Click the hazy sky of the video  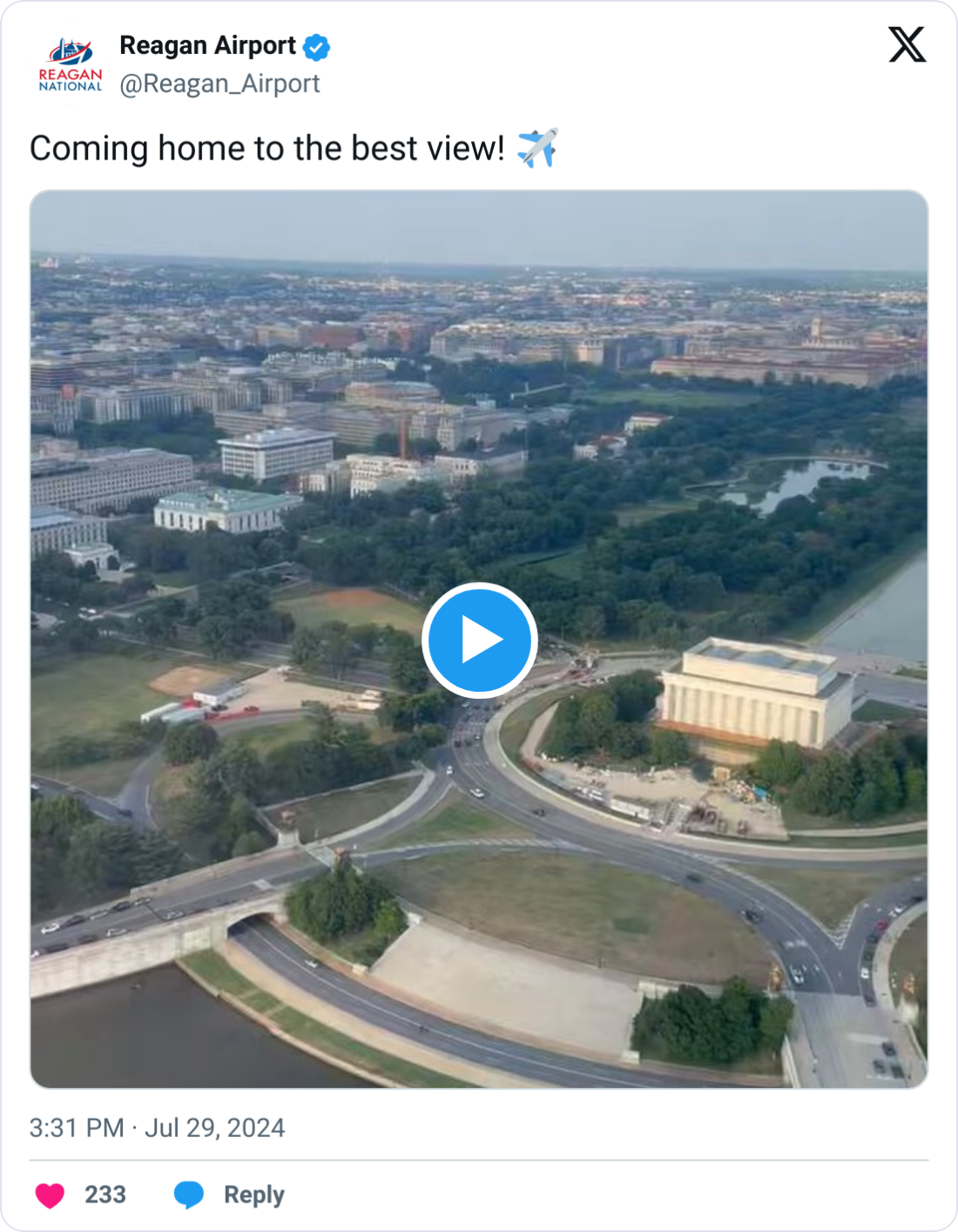[x=479, y=227]
